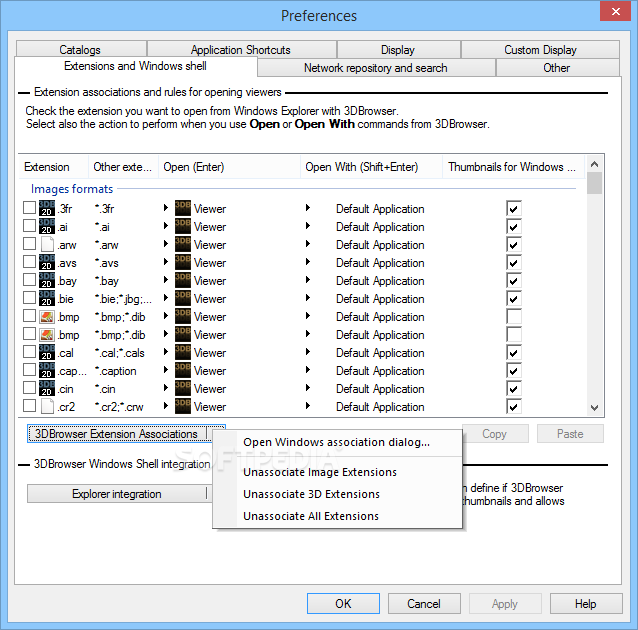The height and width of the screenshot is (630, 638).
Task: Click the Viewer icon in the .caption row
Action: click(183, 370)
